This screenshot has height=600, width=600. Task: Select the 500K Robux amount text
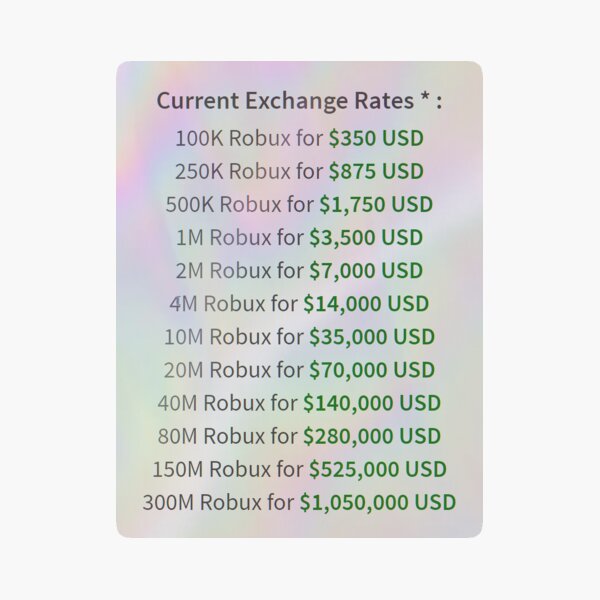tap(224, 204)
